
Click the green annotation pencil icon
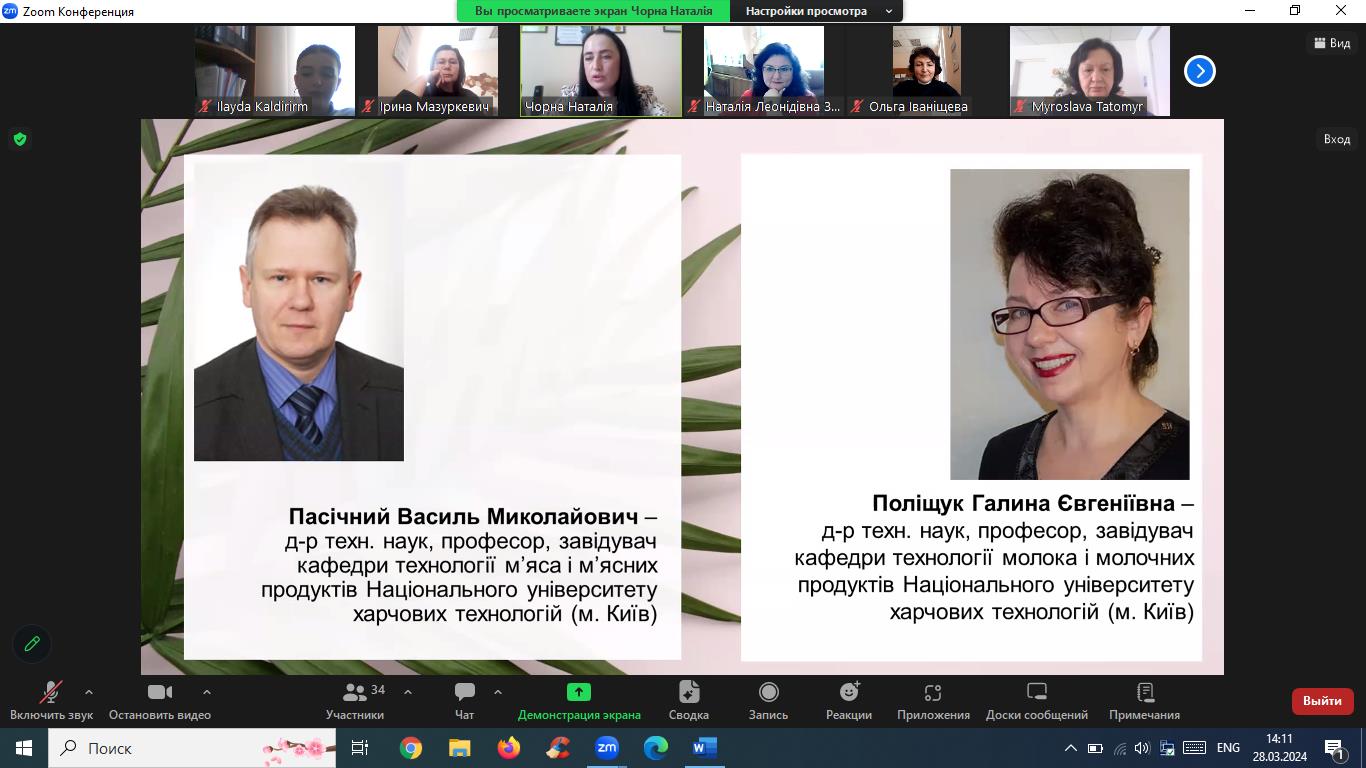pyautogui.click(x=32, y=644)
